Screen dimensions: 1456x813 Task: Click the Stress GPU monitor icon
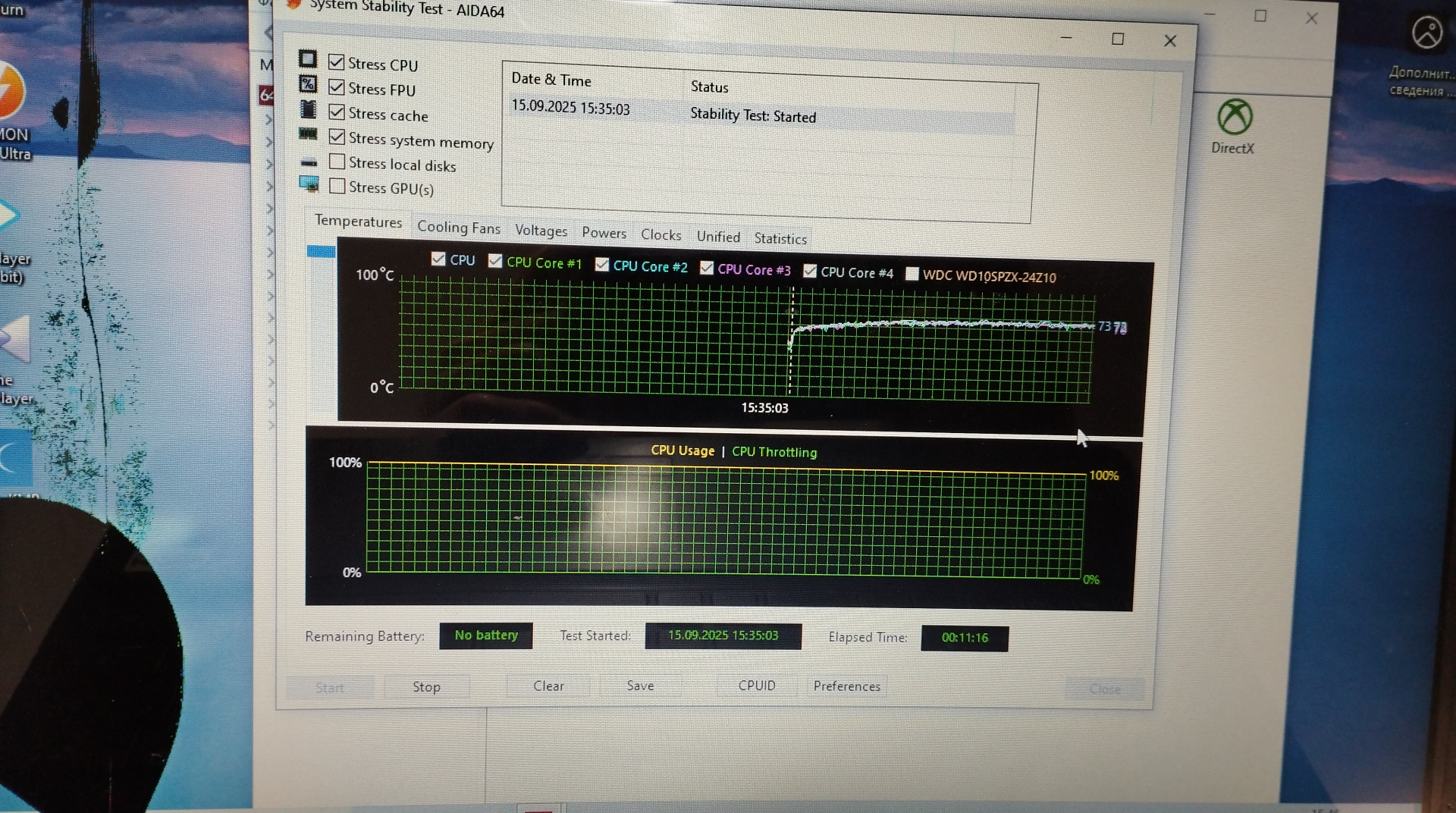pos(309,184)
